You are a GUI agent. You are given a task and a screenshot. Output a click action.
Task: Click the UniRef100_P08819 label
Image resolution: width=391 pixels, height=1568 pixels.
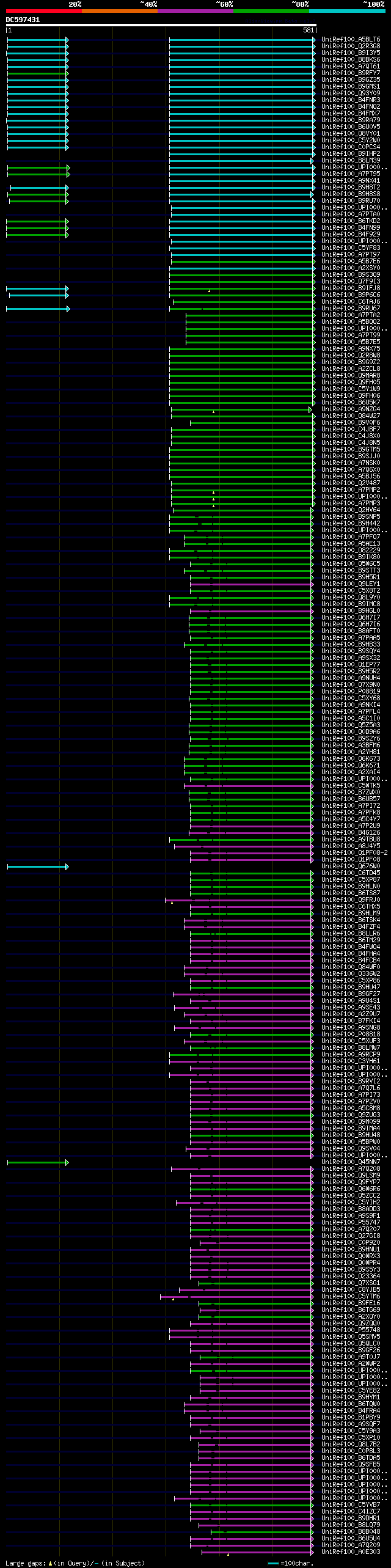click(351, 692)
